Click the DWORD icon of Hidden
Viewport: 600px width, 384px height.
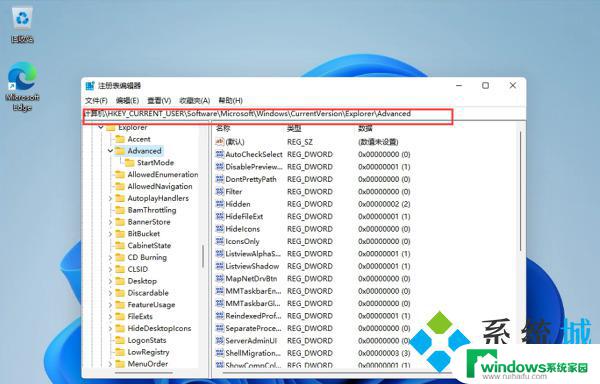point(220,204)
